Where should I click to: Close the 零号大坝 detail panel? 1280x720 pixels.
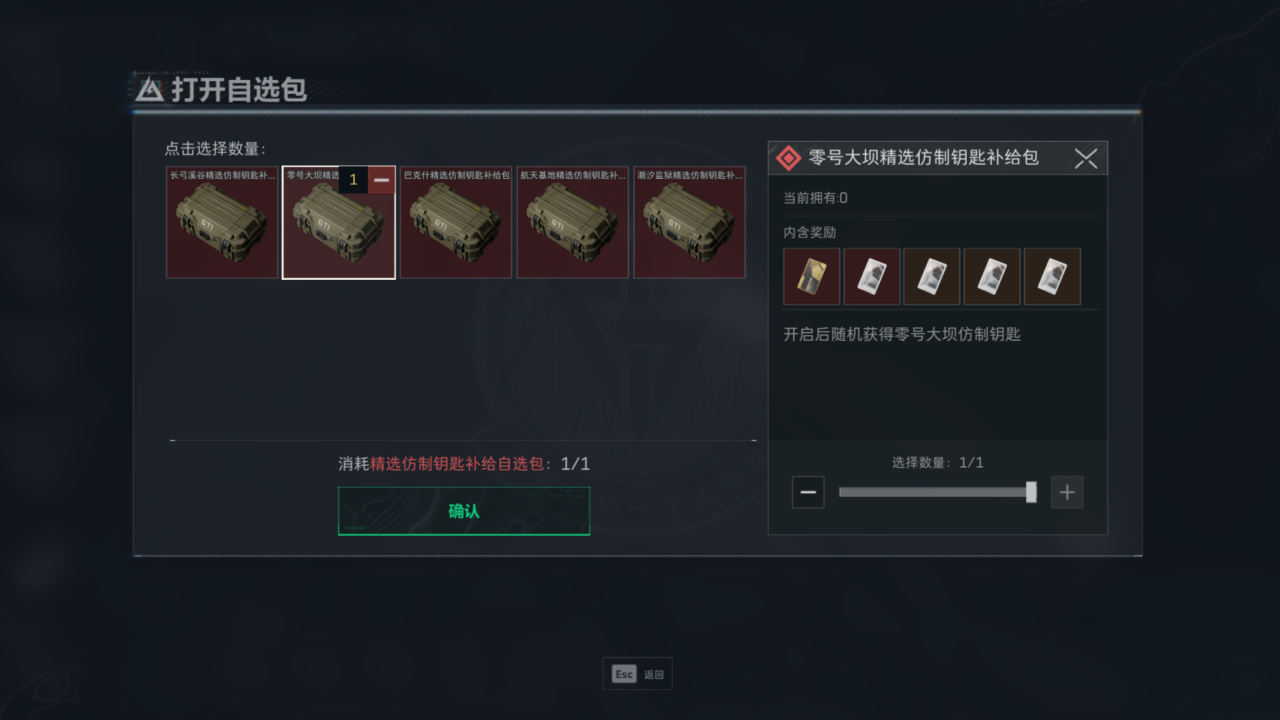1086,158
